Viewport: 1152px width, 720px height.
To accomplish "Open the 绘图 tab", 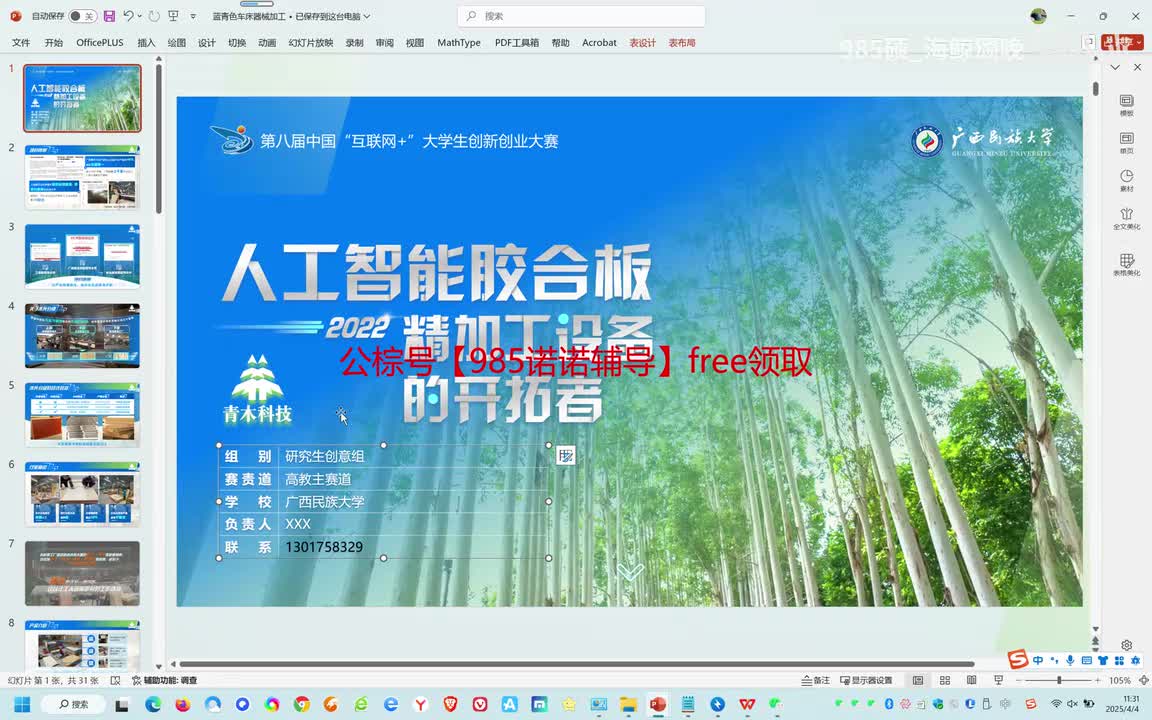I will click(x=176, y=43).
